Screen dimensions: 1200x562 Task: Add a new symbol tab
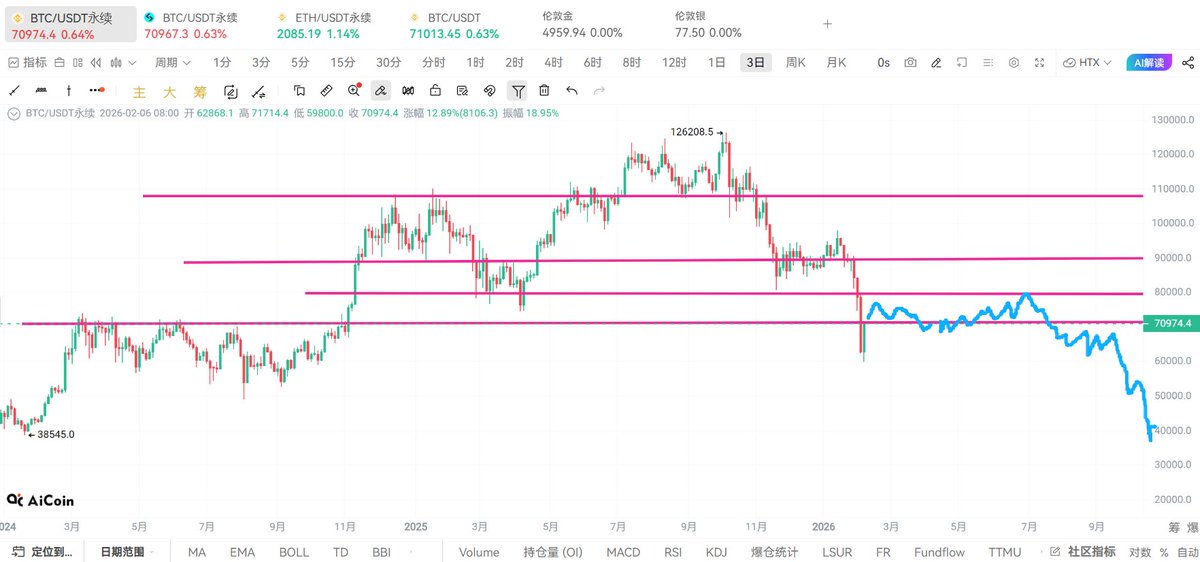click(827, 24)
